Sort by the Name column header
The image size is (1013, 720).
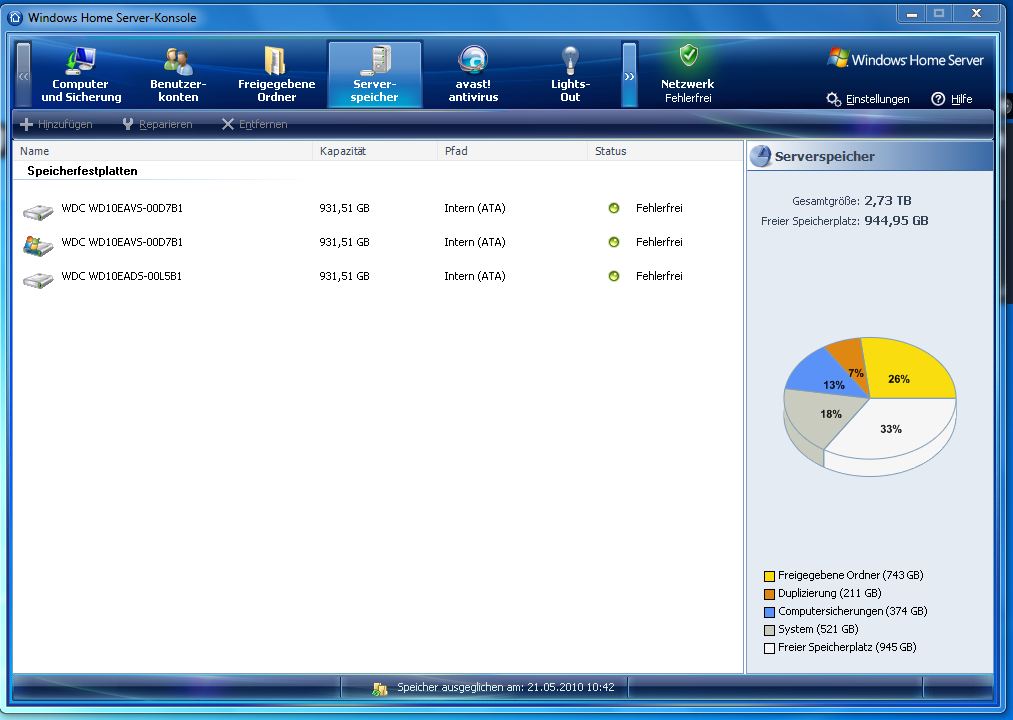click(163, 151)
